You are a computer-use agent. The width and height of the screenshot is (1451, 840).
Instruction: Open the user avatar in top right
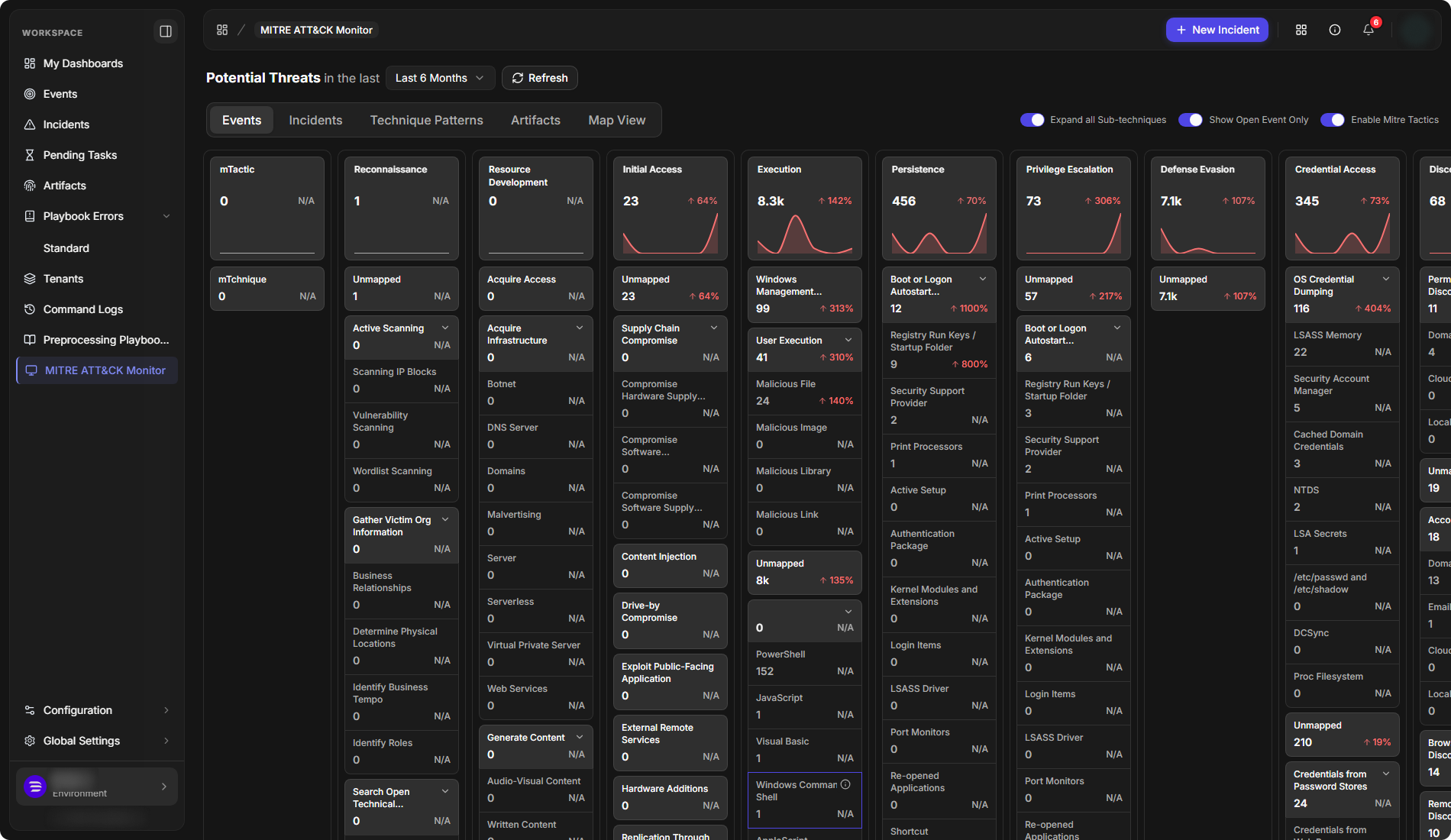(1417, 30)
